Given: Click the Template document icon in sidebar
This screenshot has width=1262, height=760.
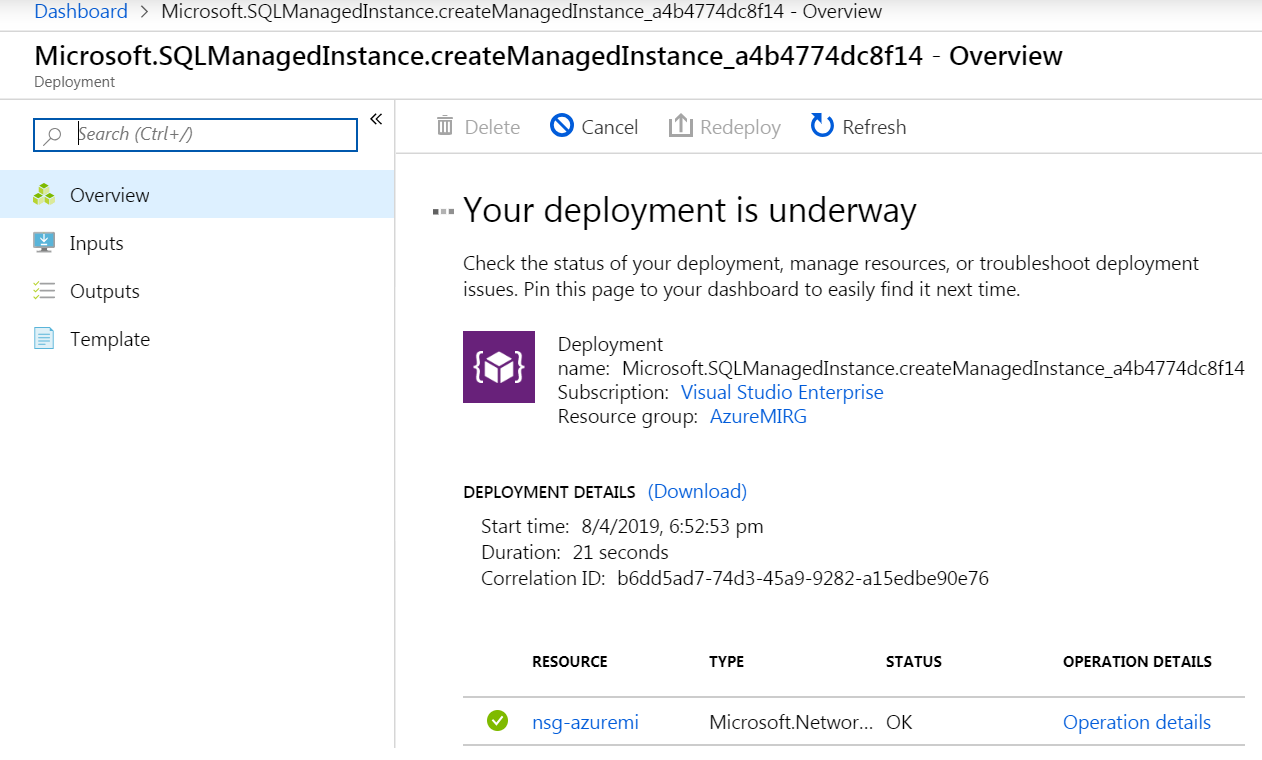Looking at the screenshot, I should tap(44, 339).
